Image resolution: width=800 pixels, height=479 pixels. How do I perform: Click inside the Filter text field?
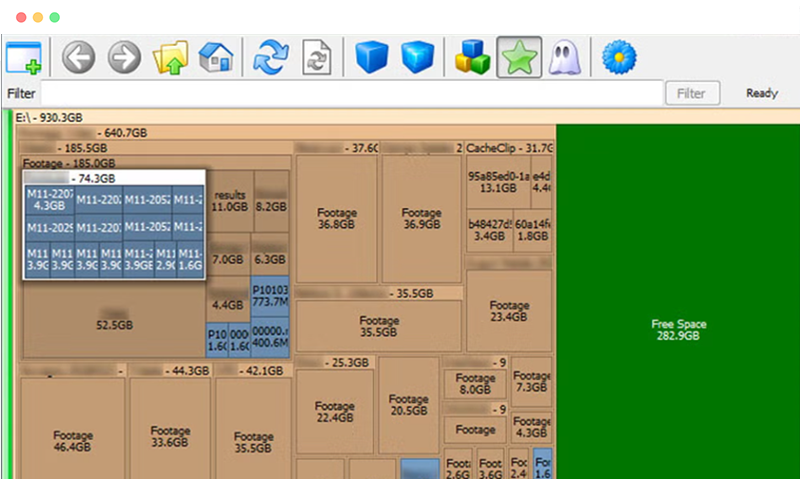[x=350, y=94]
